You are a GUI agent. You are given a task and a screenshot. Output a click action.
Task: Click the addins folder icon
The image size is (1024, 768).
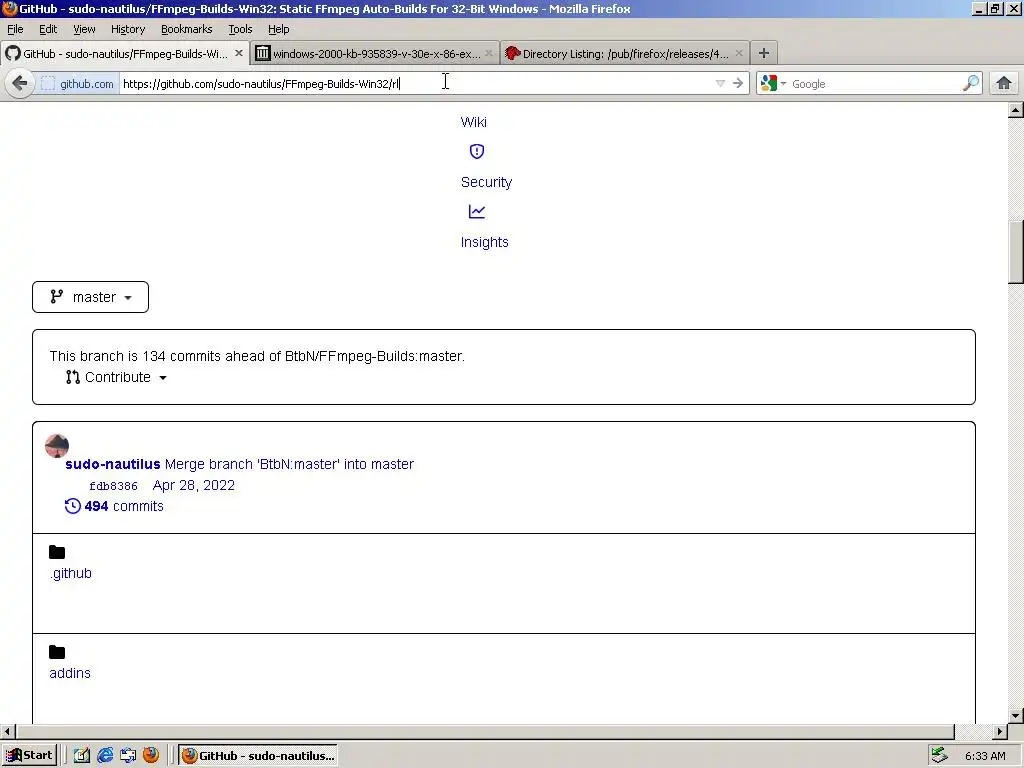[x=57, y=652]
